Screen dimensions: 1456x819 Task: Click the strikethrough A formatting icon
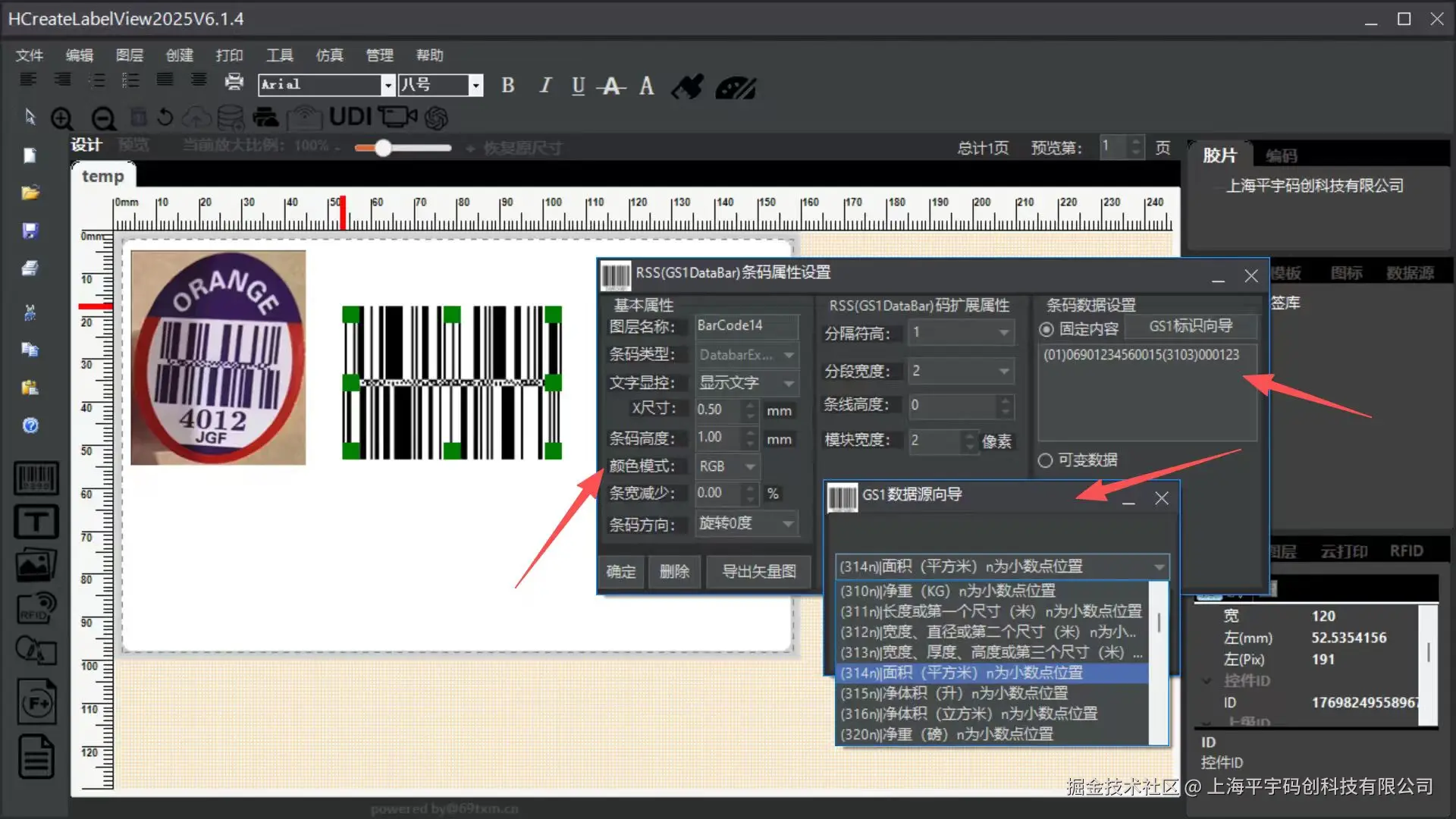coord(611,86)
